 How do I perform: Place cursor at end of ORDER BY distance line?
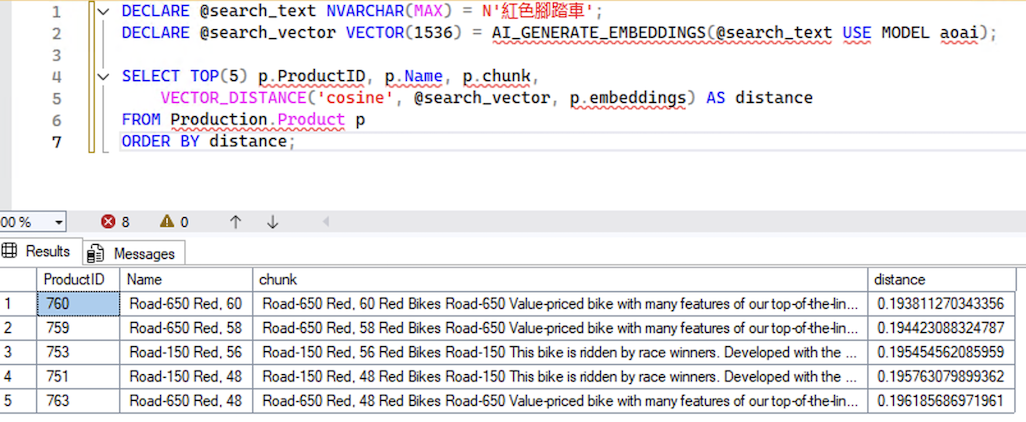click(296, 141)
